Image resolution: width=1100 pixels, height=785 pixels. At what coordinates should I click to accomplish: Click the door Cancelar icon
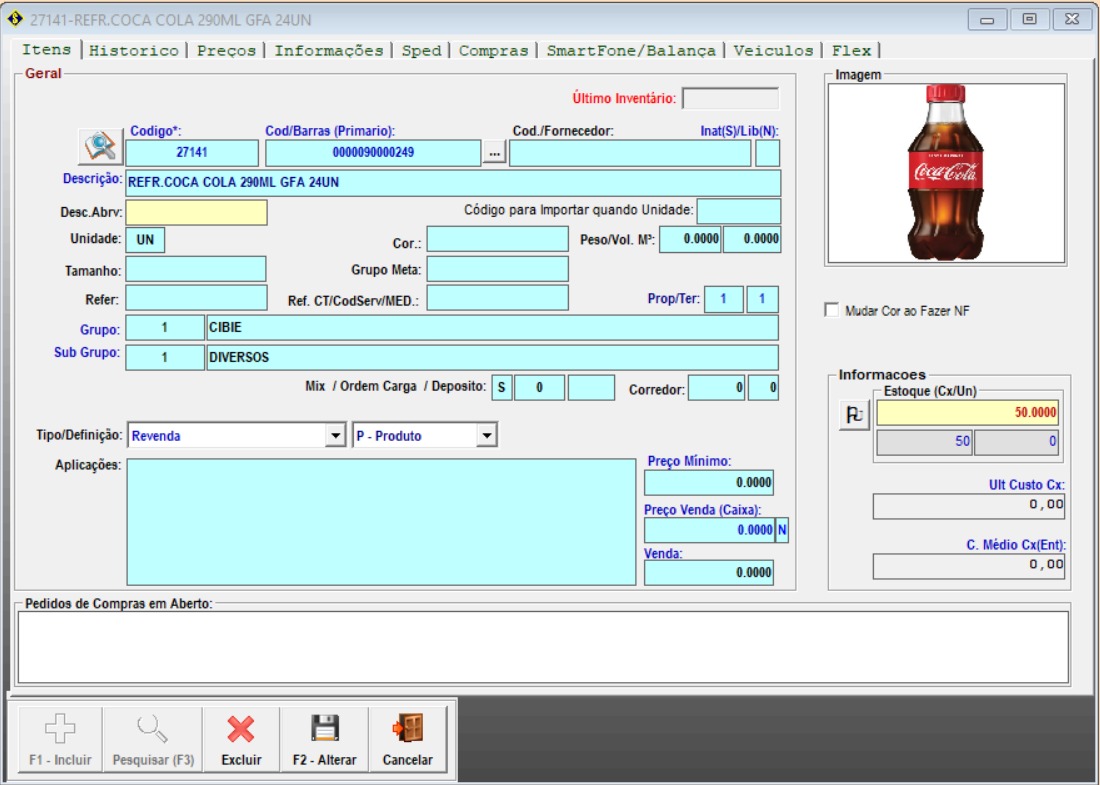[408, 730]
